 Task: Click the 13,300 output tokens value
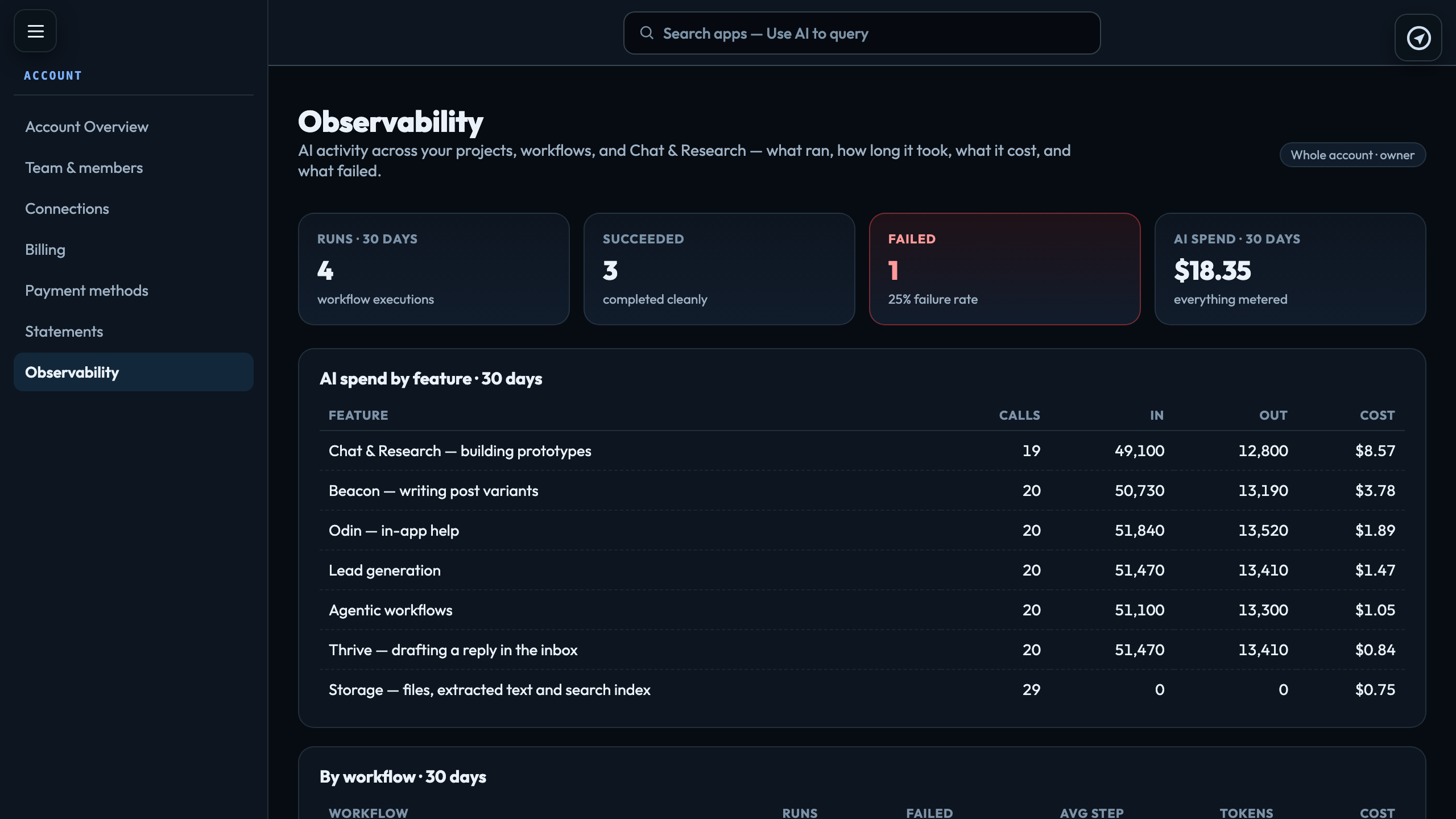click(x=1263, y=610)
